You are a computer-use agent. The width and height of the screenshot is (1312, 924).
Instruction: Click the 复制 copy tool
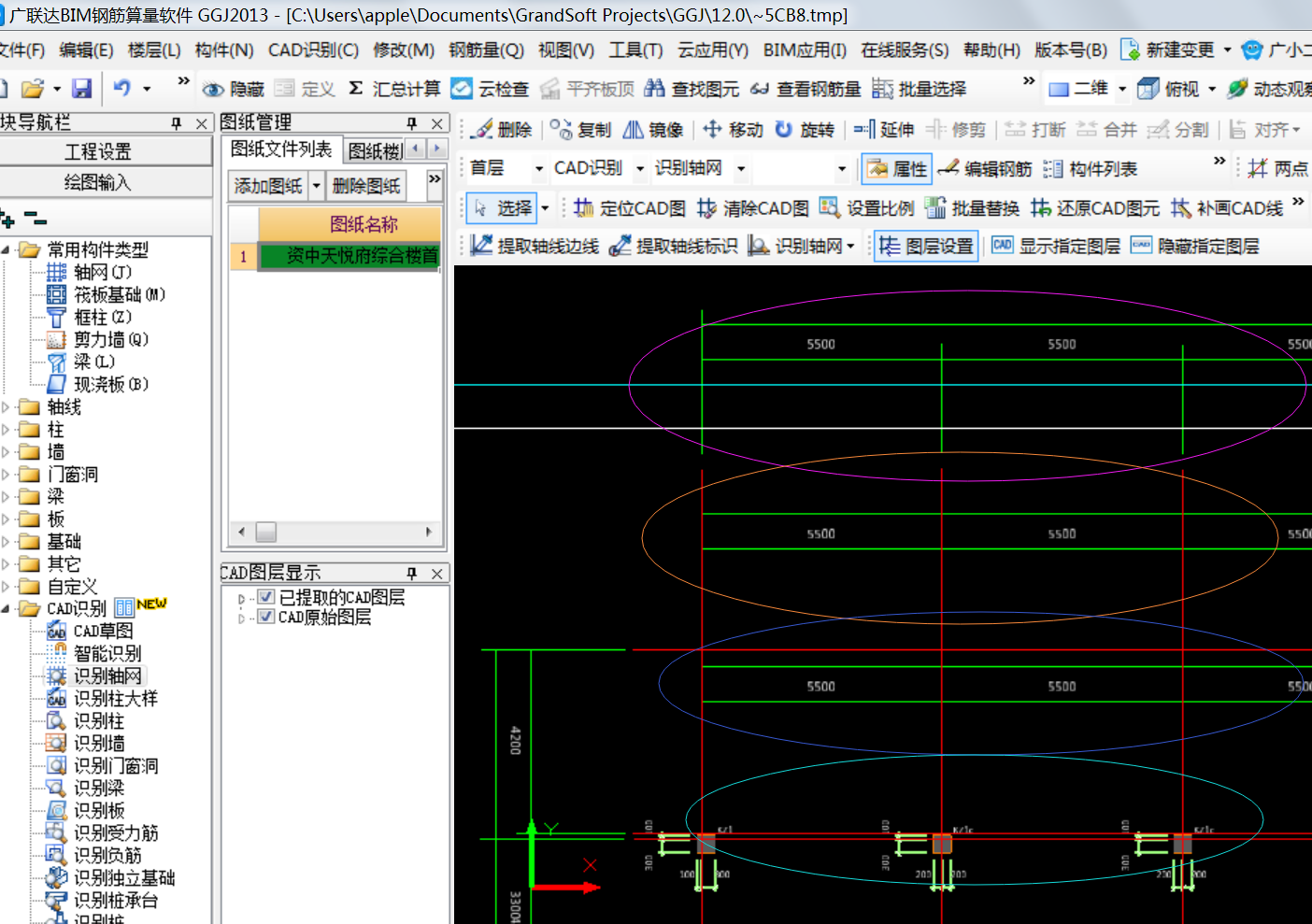[x=580, y=130]
